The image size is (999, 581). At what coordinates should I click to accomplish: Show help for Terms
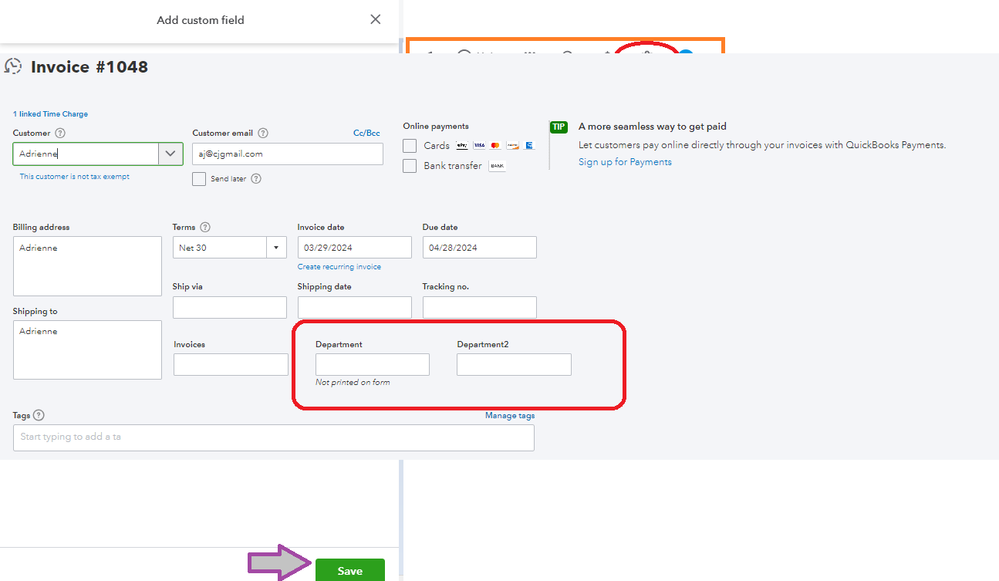[x=205, y=227]
